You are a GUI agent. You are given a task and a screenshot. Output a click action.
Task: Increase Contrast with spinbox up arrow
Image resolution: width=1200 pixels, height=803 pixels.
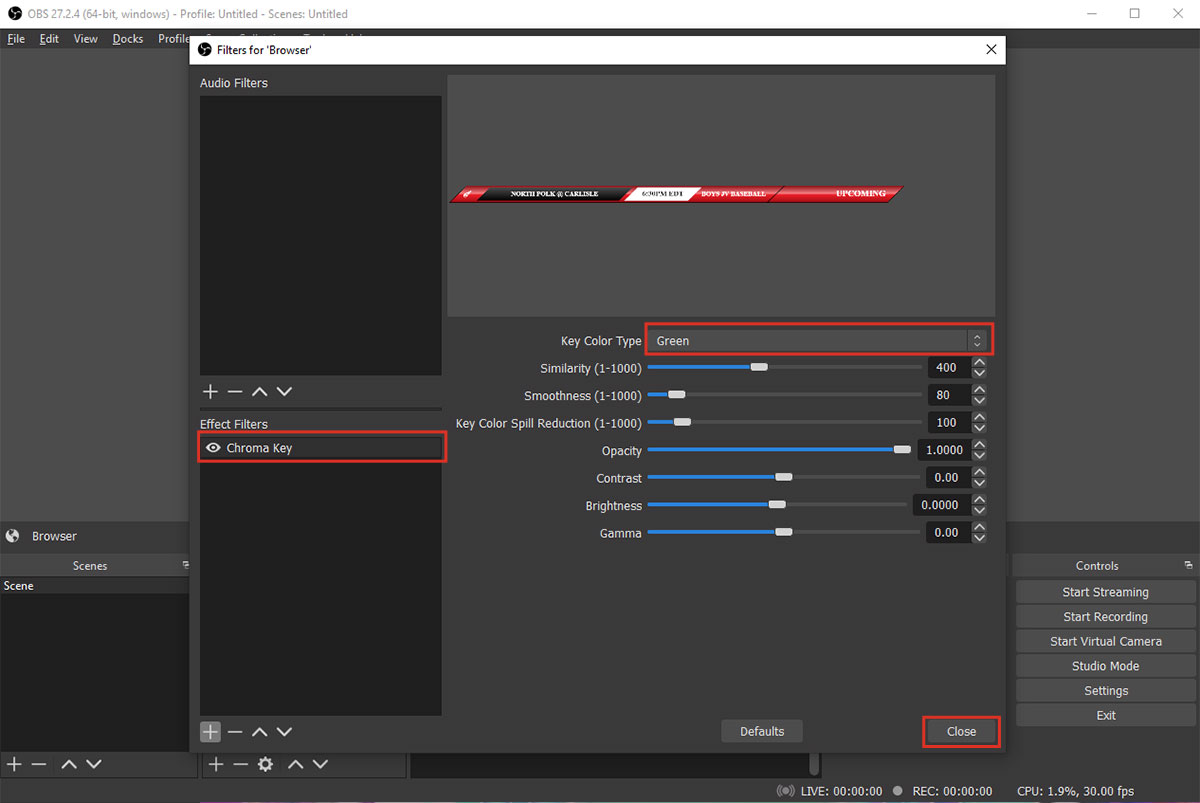[980, 473]
